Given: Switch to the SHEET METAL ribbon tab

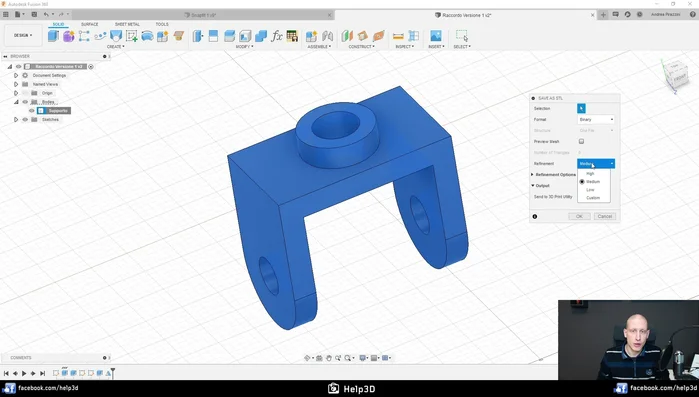Looking at the screenshot, I should (x=127, y=24).
